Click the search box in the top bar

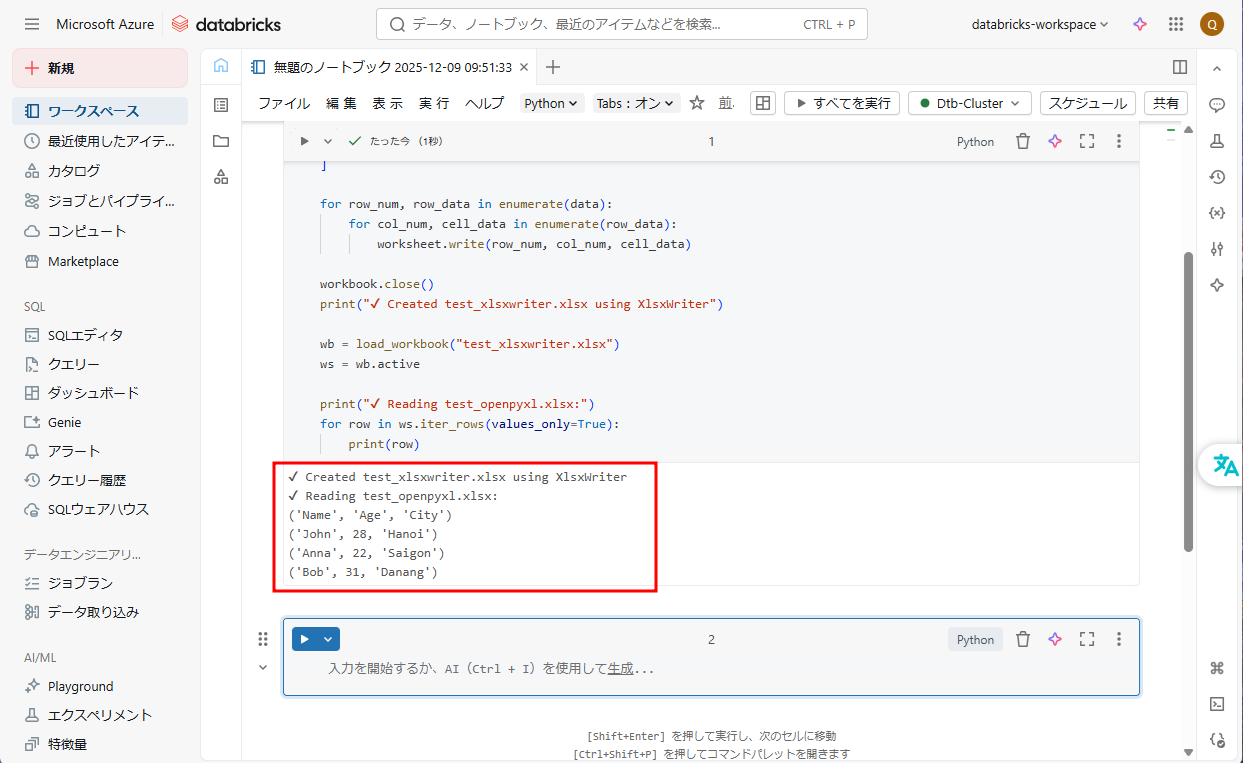pos(620,24)
